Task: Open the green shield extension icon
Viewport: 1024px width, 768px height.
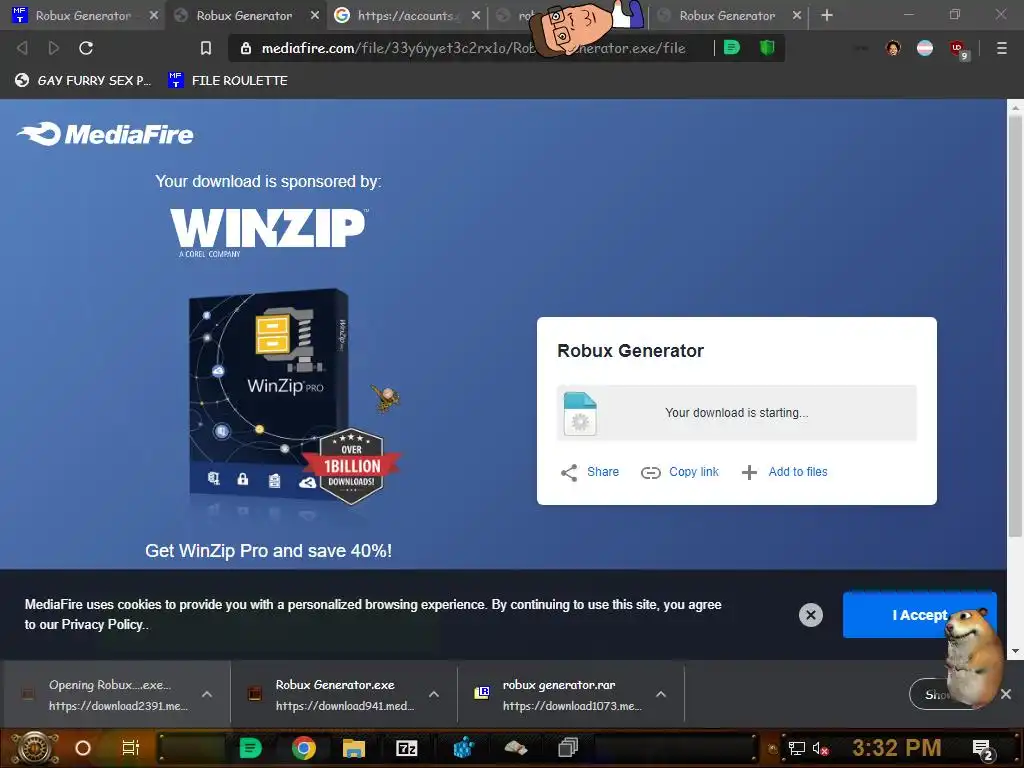Action: (767, 48)
